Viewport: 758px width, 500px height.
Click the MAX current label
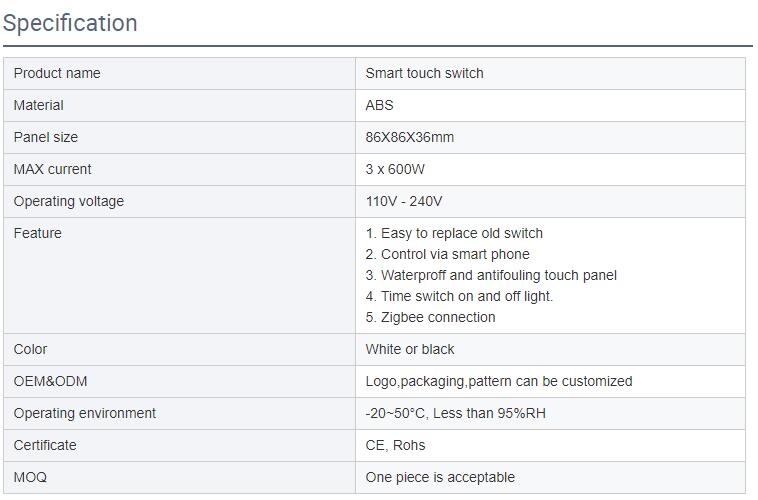(x=53, y=169)
